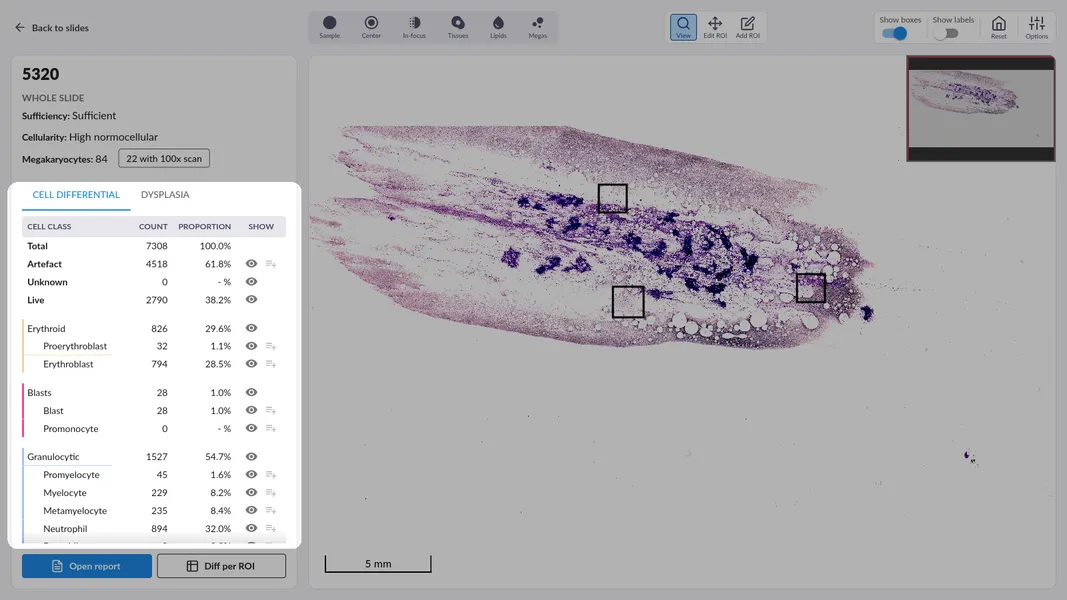Expand the Neutrophil row list icon
1067x600 pixels.
[271, 529]
